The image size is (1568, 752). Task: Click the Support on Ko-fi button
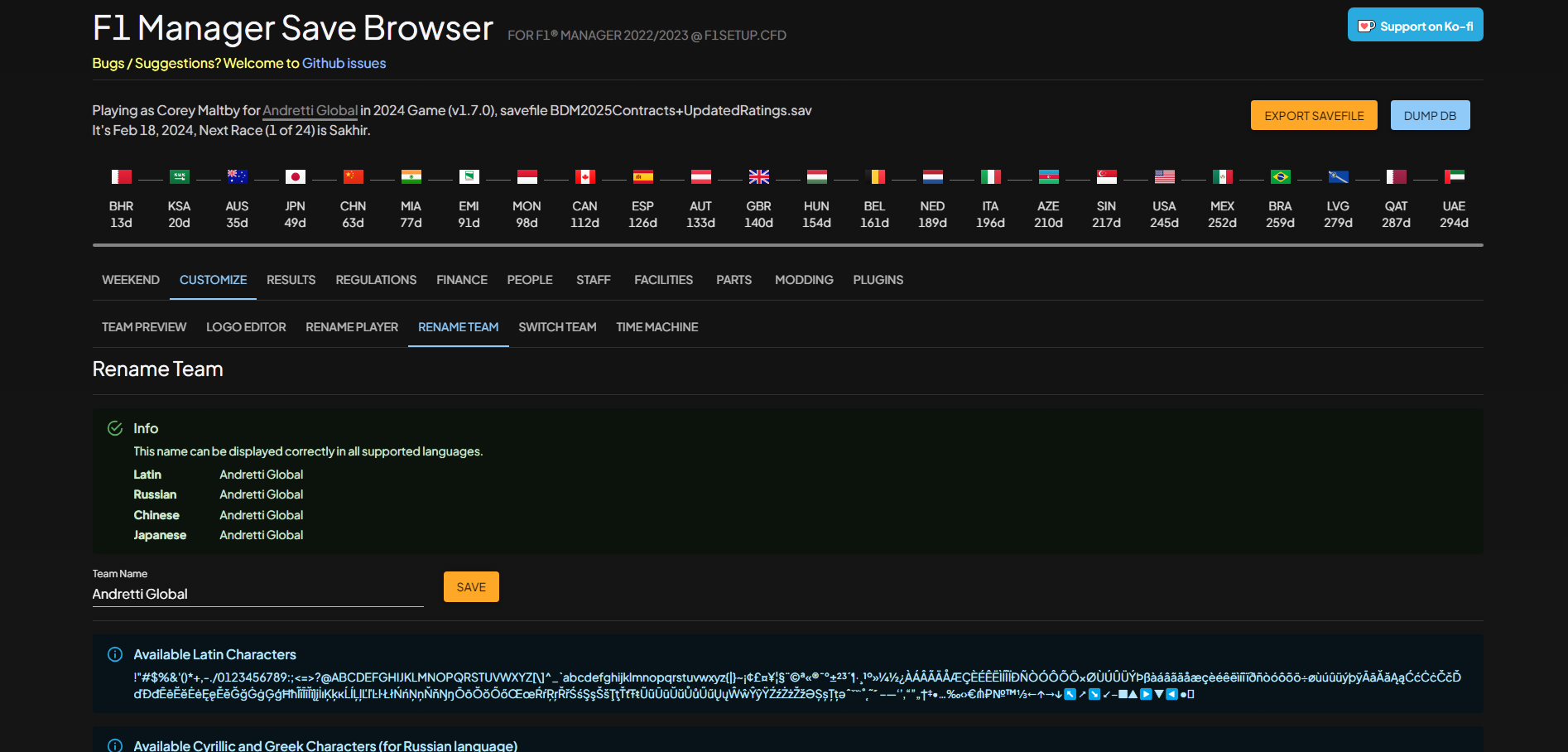tap(1416, 25)
